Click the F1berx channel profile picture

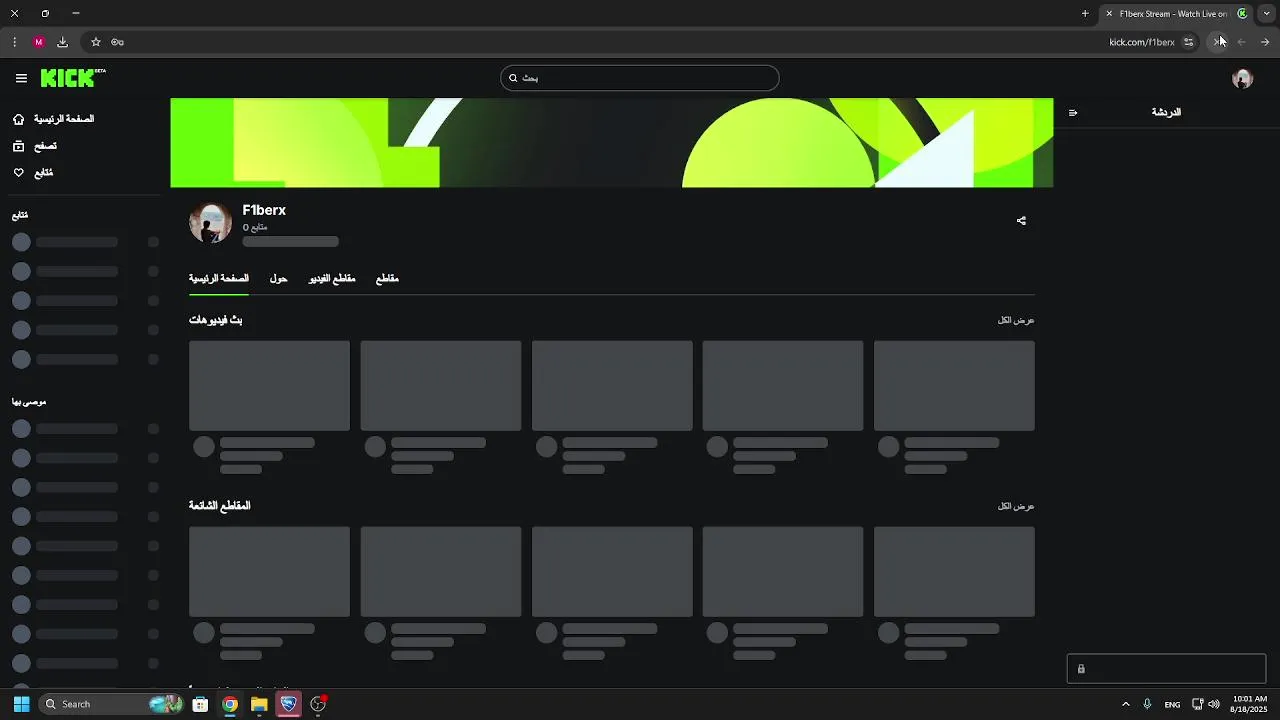point(210,223)
